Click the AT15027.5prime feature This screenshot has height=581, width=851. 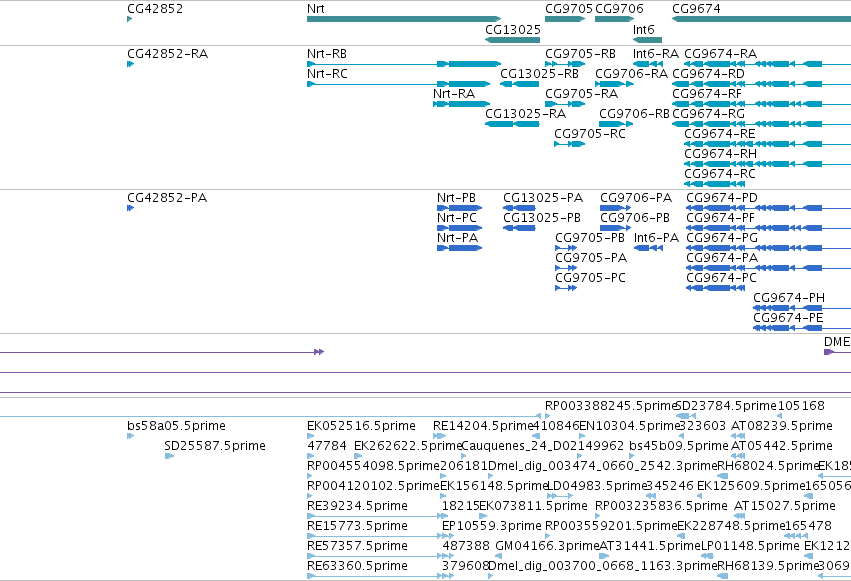tap(739, 516)
